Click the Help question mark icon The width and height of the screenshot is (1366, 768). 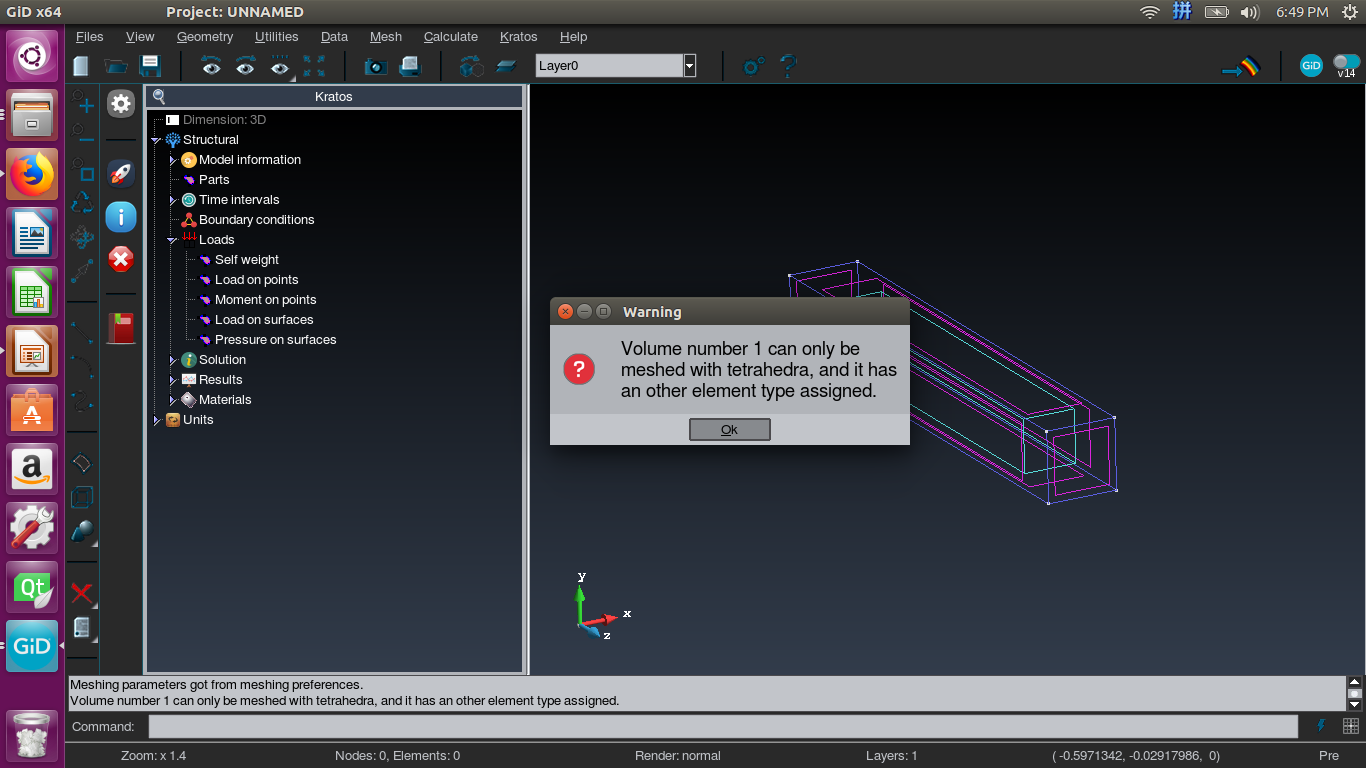pyautogui.click(x=787, y=66)
